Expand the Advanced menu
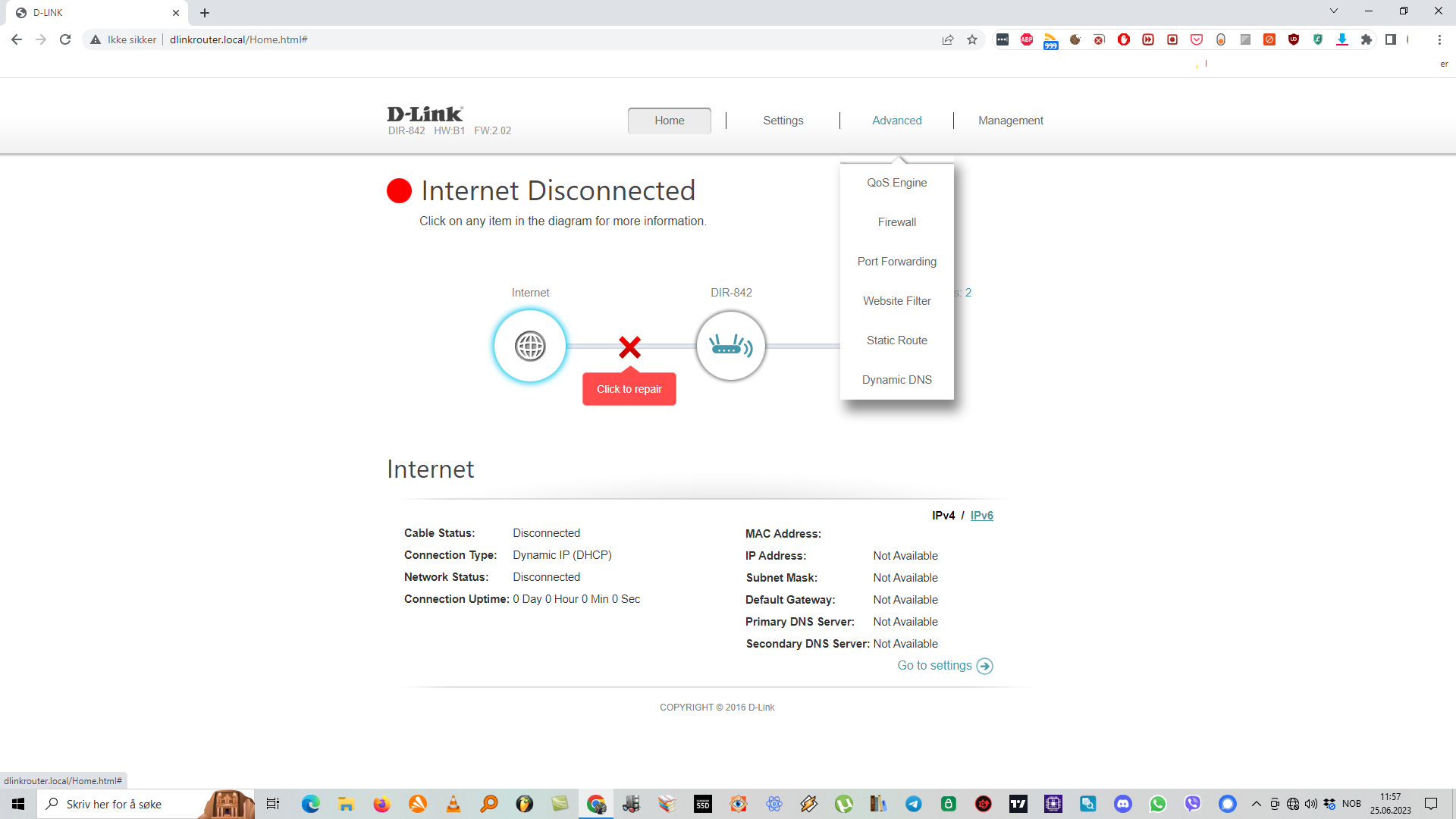The width and height of the screenshot is (1456, 819). [x=897, y=121]
